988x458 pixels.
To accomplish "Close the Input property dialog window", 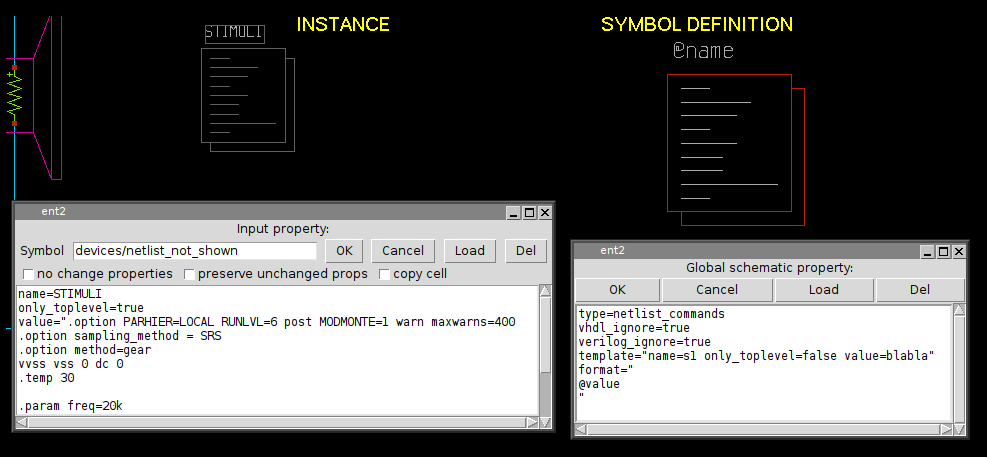I will tap(544, 212).
